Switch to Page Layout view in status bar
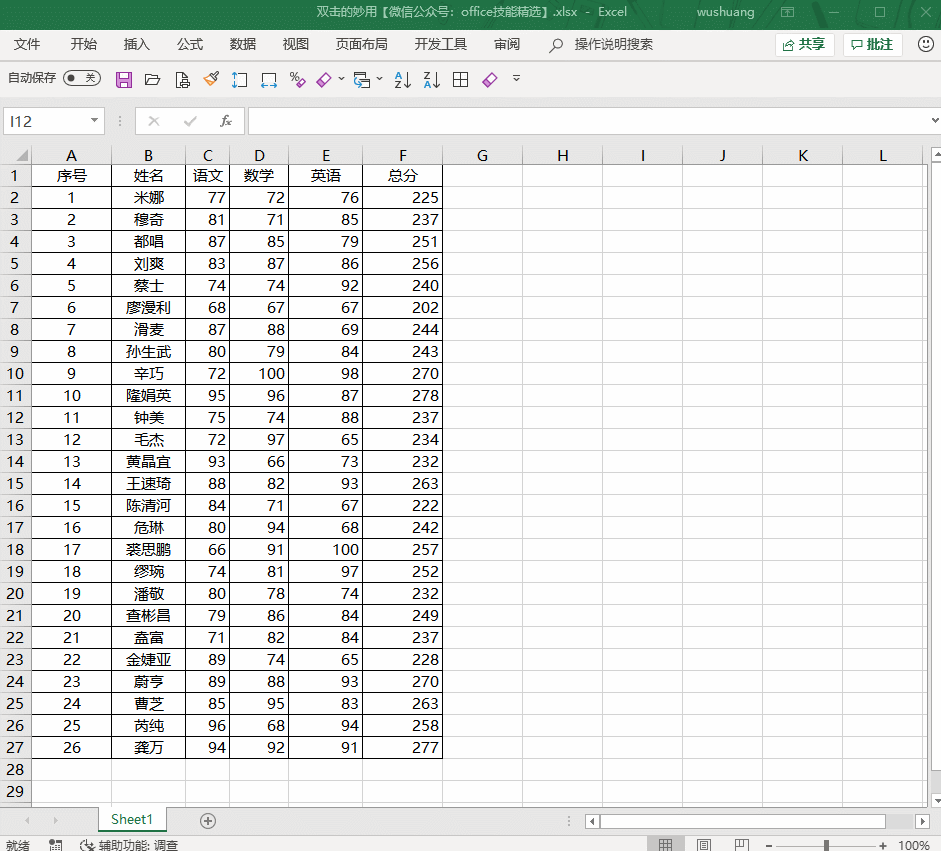Screen dimensions: 941x851 point(704,845)
